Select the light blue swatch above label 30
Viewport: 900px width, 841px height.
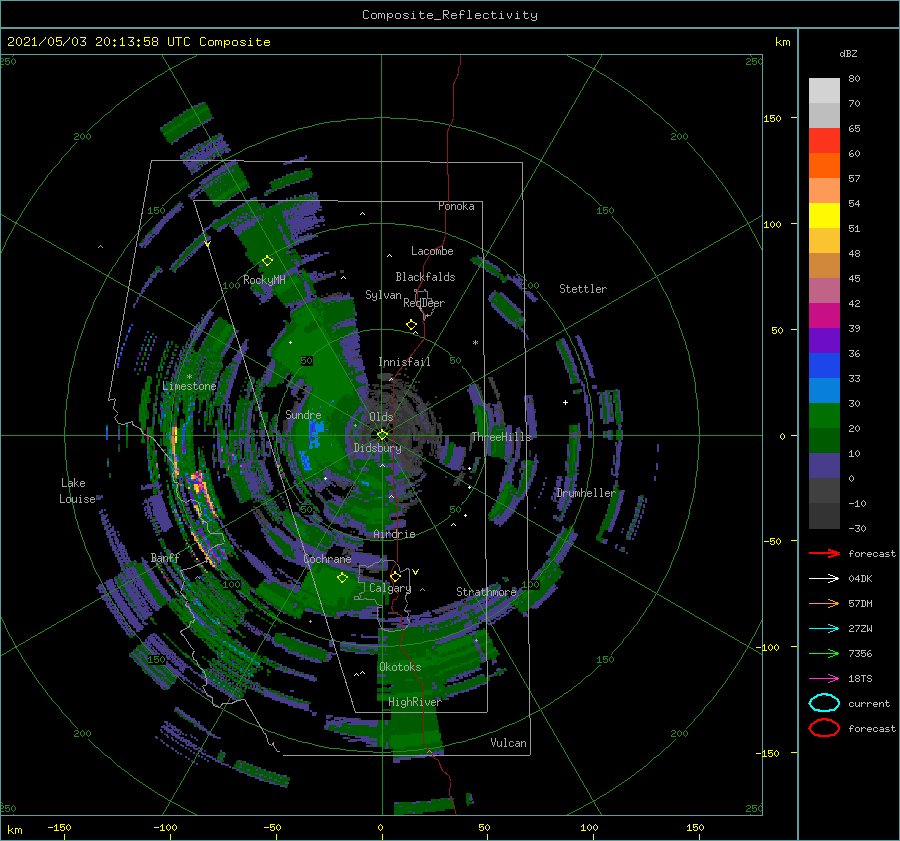[x=824, y=391]
